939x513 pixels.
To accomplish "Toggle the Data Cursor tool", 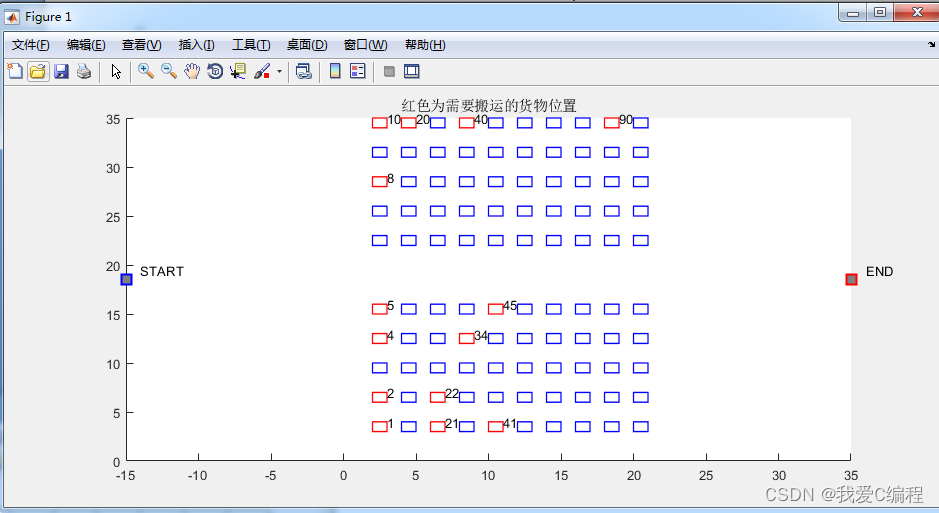I will [238, 71].
